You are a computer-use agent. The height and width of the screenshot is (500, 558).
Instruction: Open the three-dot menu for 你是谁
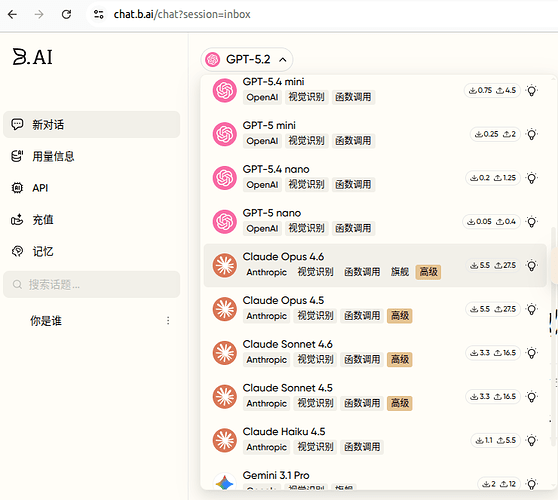click(168, 321)
